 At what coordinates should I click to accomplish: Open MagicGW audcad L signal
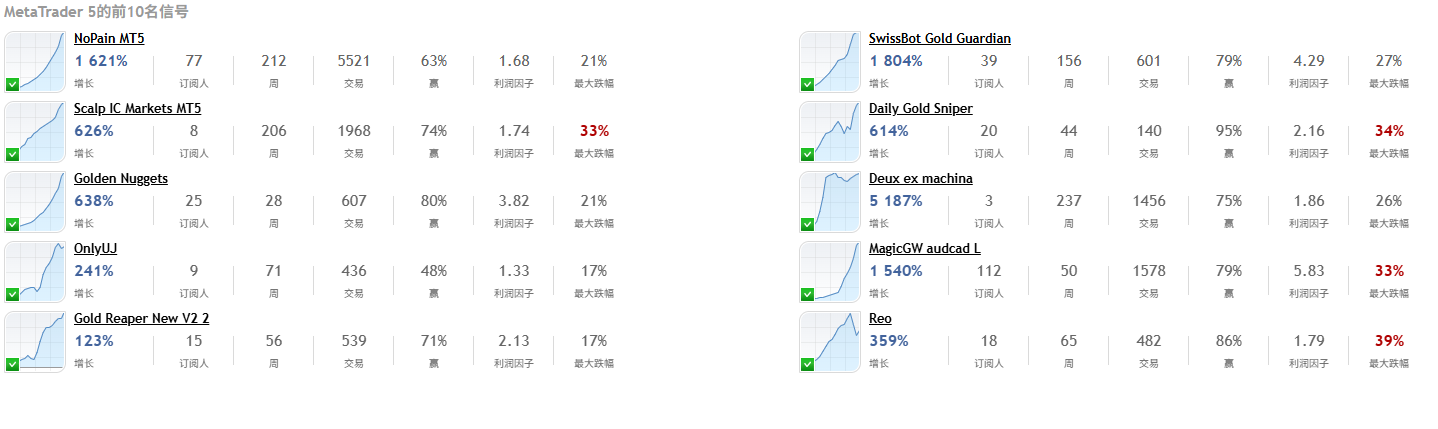(x=925, y=249)
